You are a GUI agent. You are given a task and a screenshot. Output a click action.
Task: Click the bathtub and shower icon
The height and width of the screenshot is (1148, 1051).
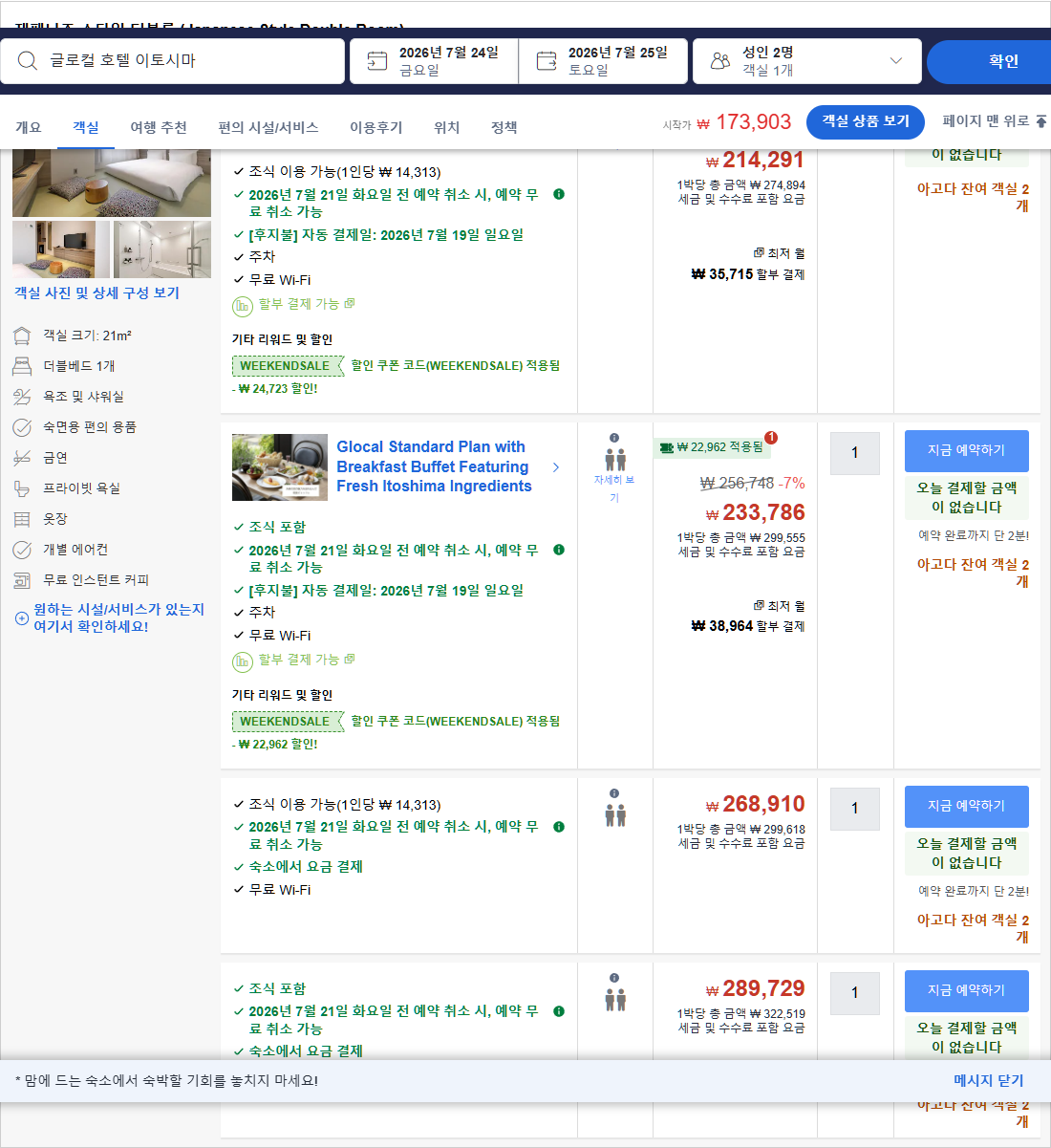(x=22, y=397)
